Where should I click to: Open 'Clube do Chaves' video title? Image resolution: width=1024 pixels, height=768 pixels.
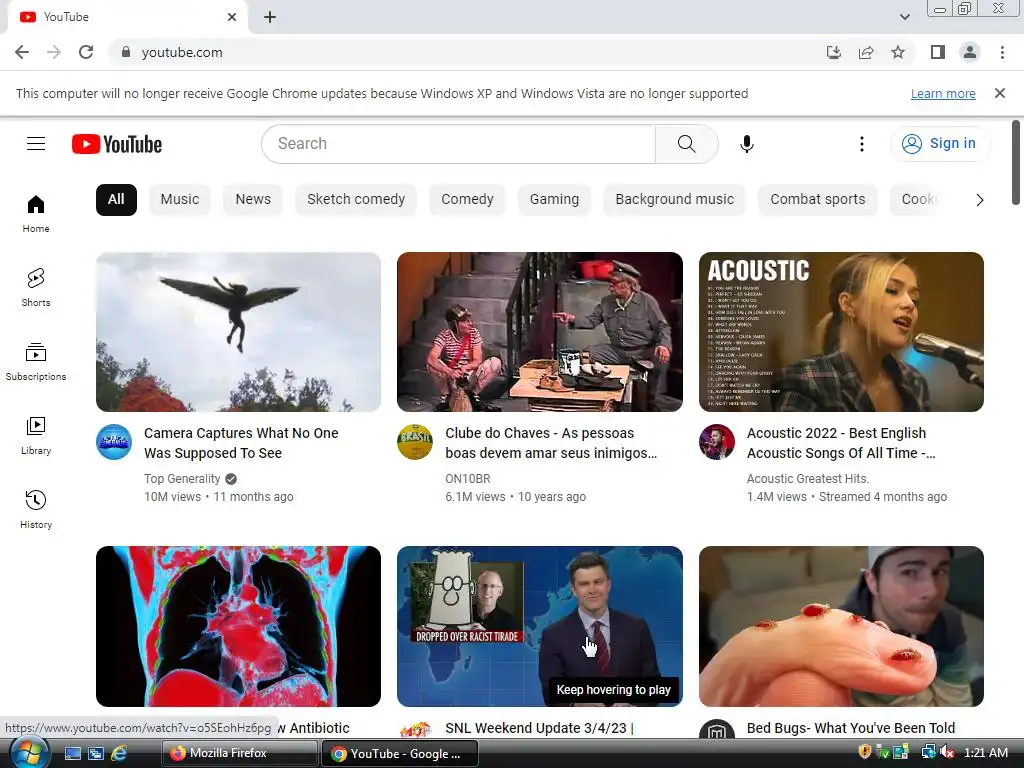551,443
